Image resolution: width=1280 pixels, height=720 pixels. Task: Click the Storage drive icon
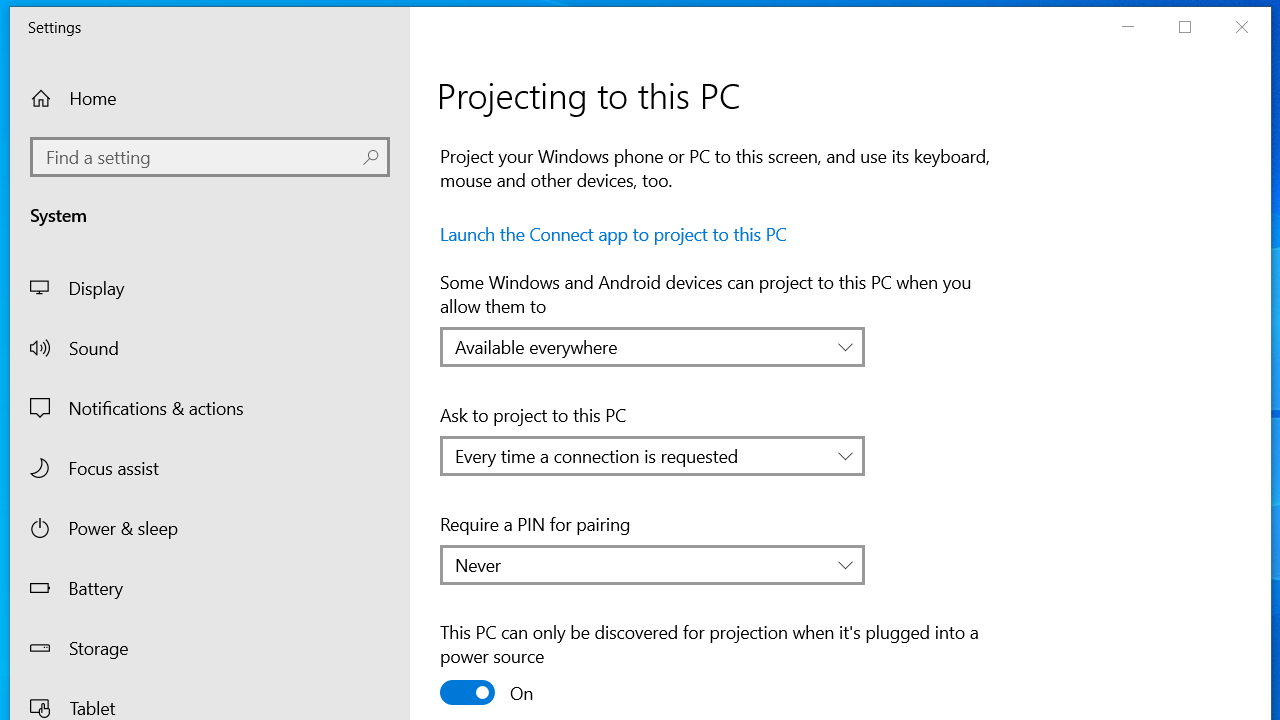click(x=40, y=648)
